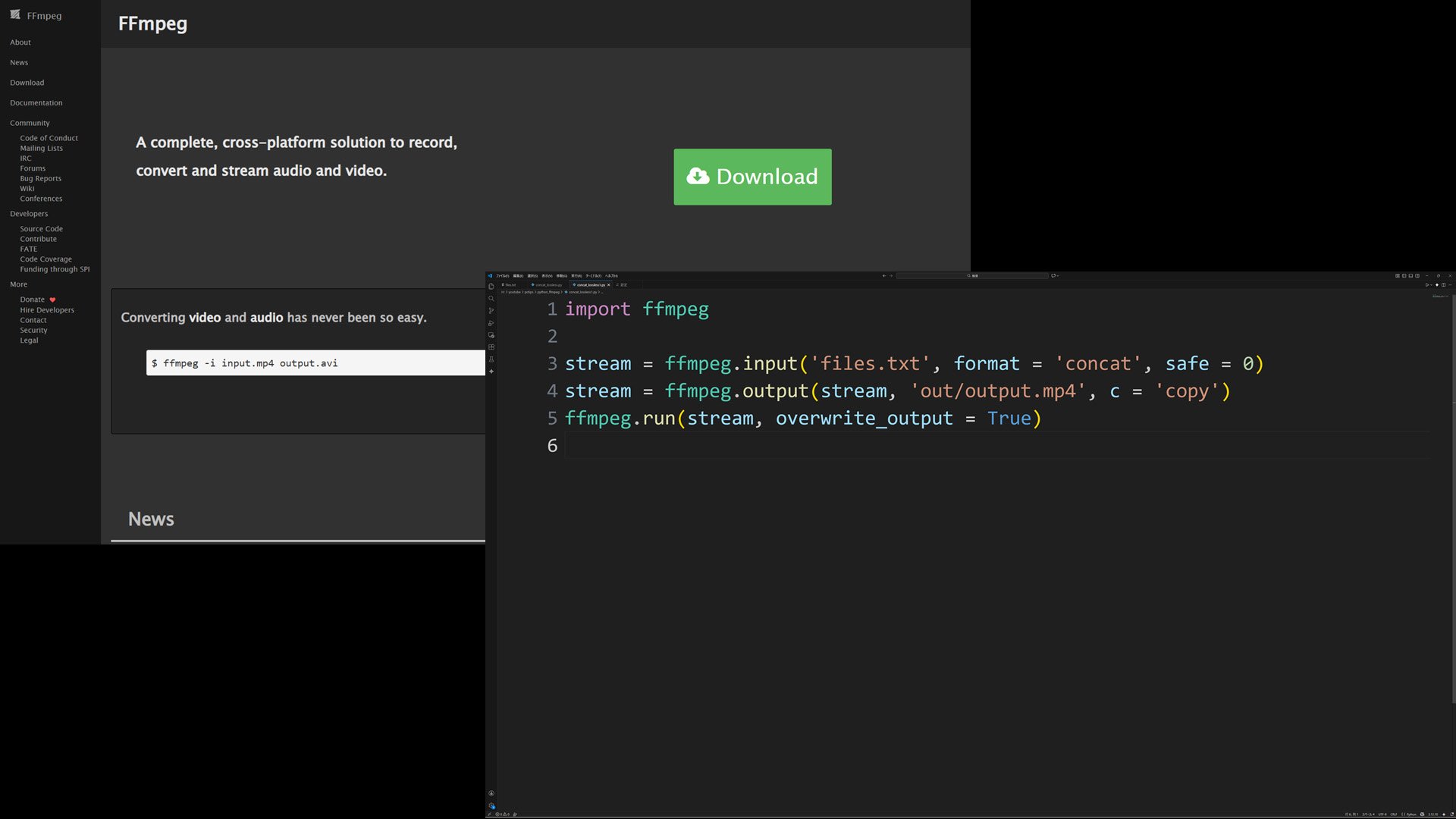
Task: Switch to the files.txt editor tab
Action: 510,285
